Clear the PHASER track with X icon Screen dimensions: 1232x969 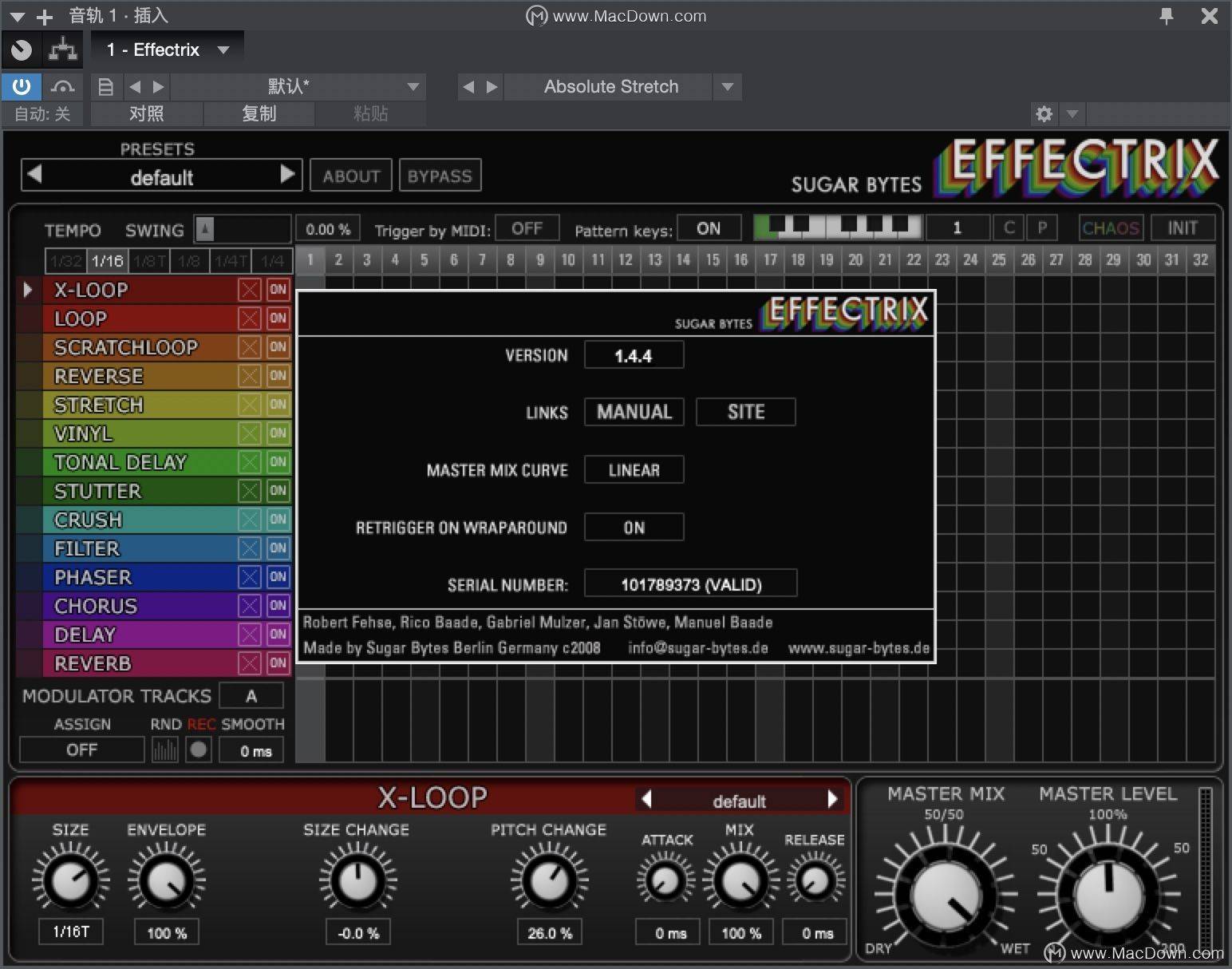tap(250, 577)
